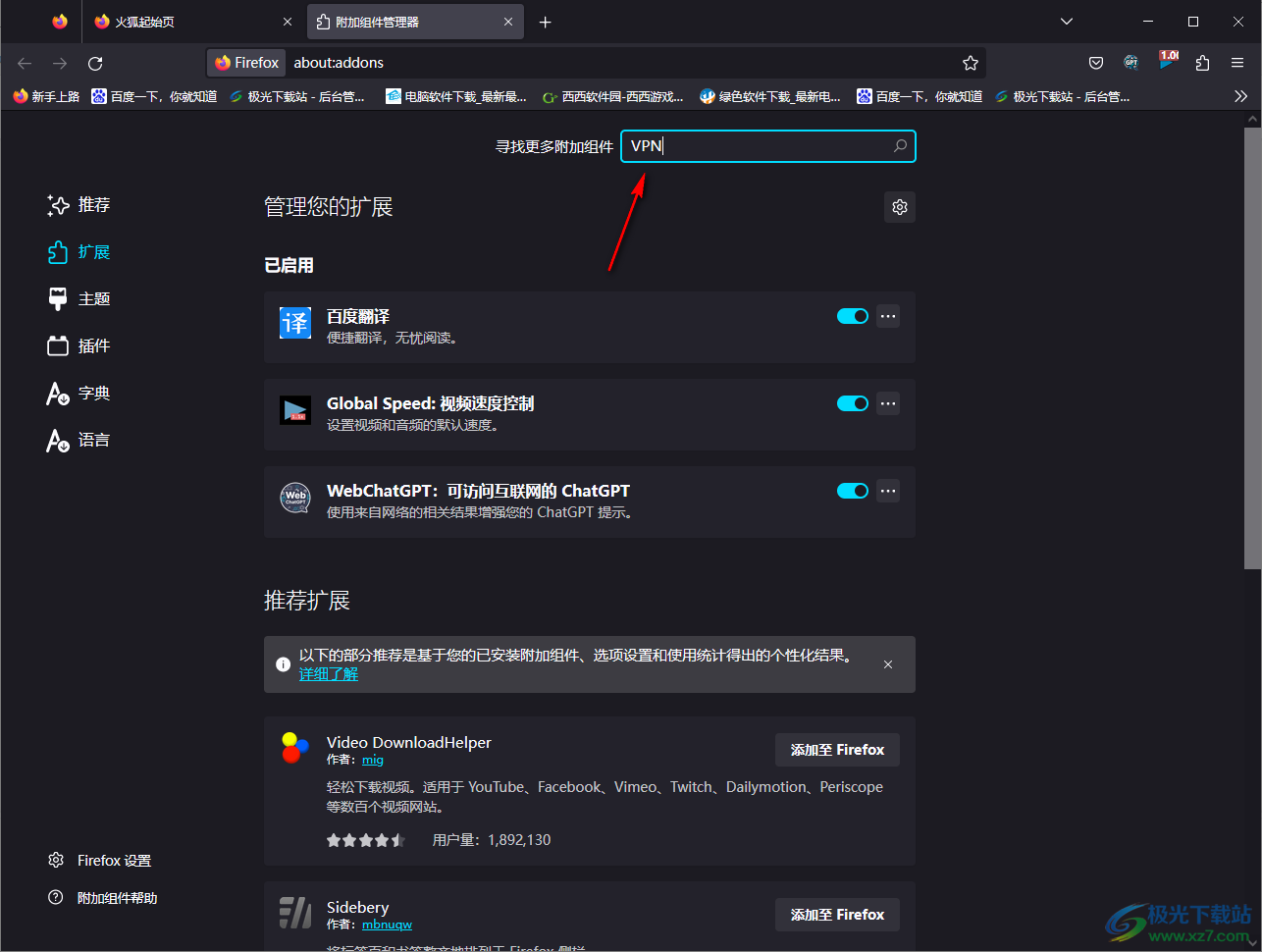Open the WebChatGPT toolbar extension icon
Viewport: 1262px width, 952px height.
1131,63
